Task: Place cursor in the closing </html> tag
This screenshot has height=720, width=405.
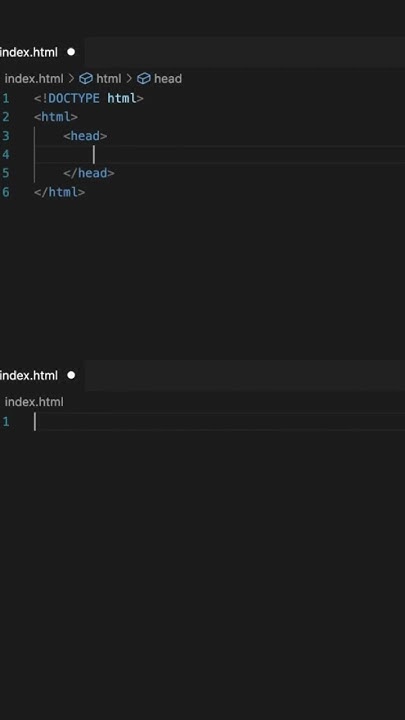Action: (x=60, y=192)
